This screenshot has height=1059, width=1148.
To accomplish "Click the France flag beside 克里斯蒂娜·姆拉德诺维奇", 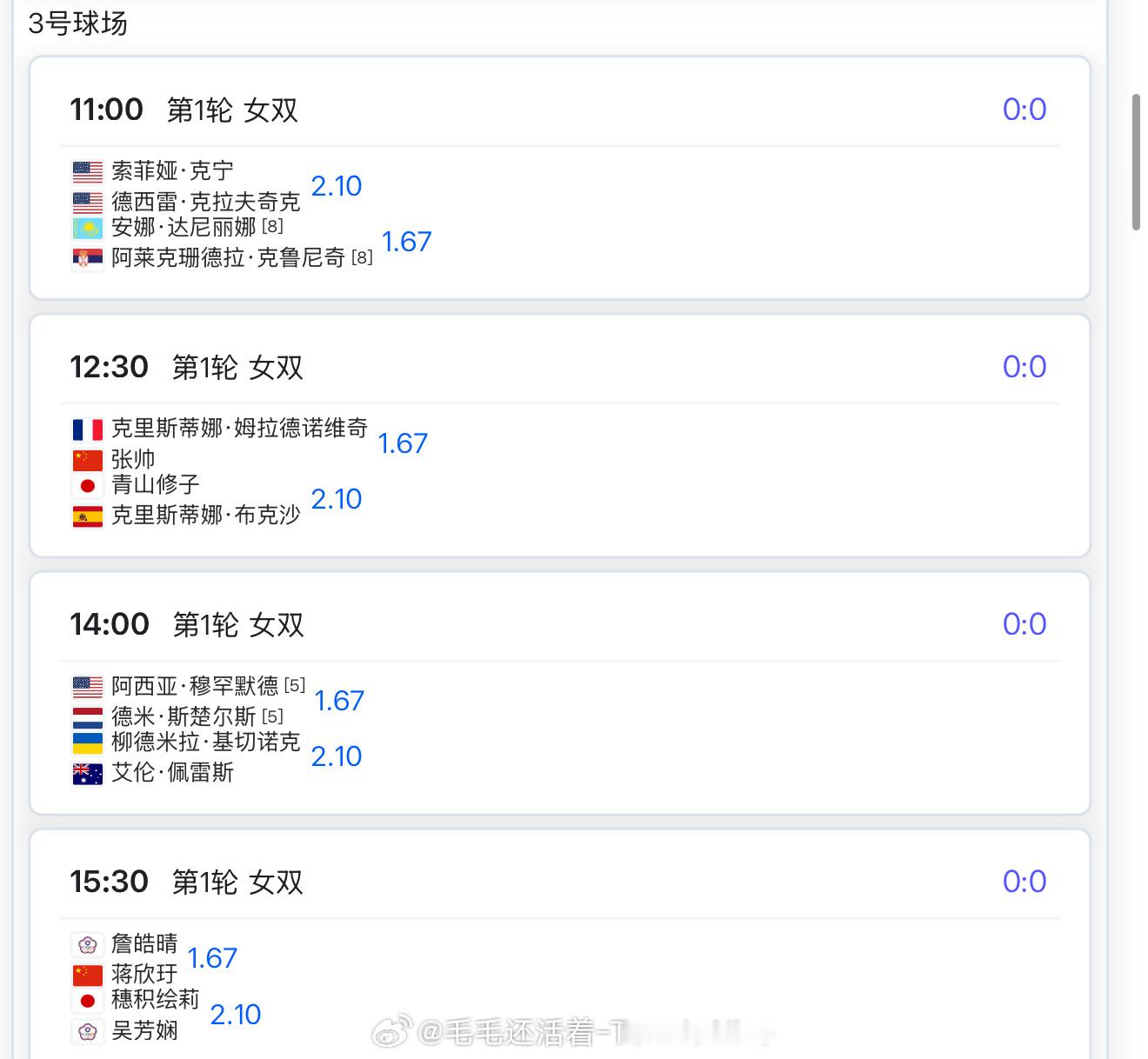I will coord(87,429).
